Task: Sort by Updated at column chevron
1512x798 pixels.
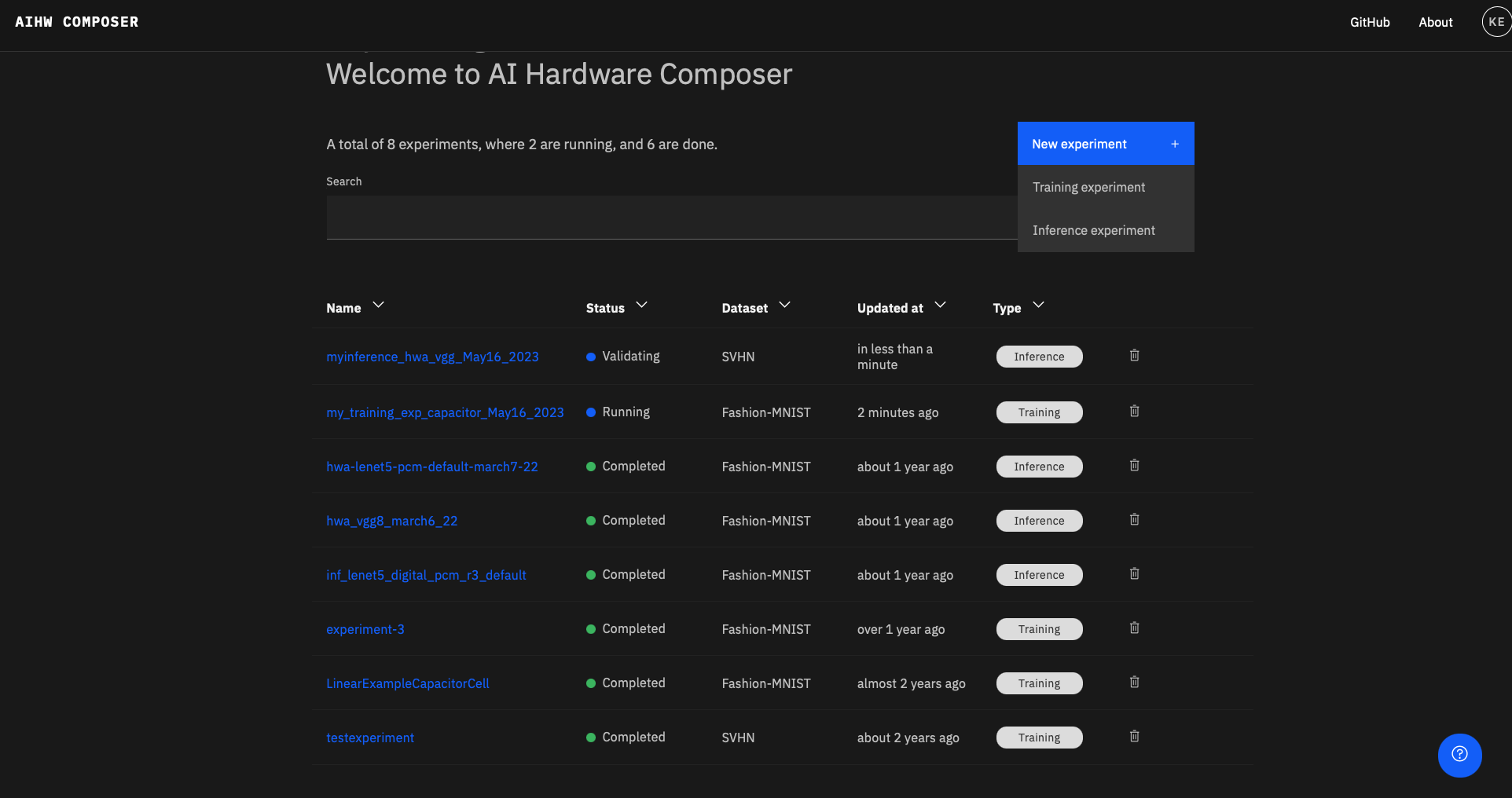Action: [x=940, y=306]
